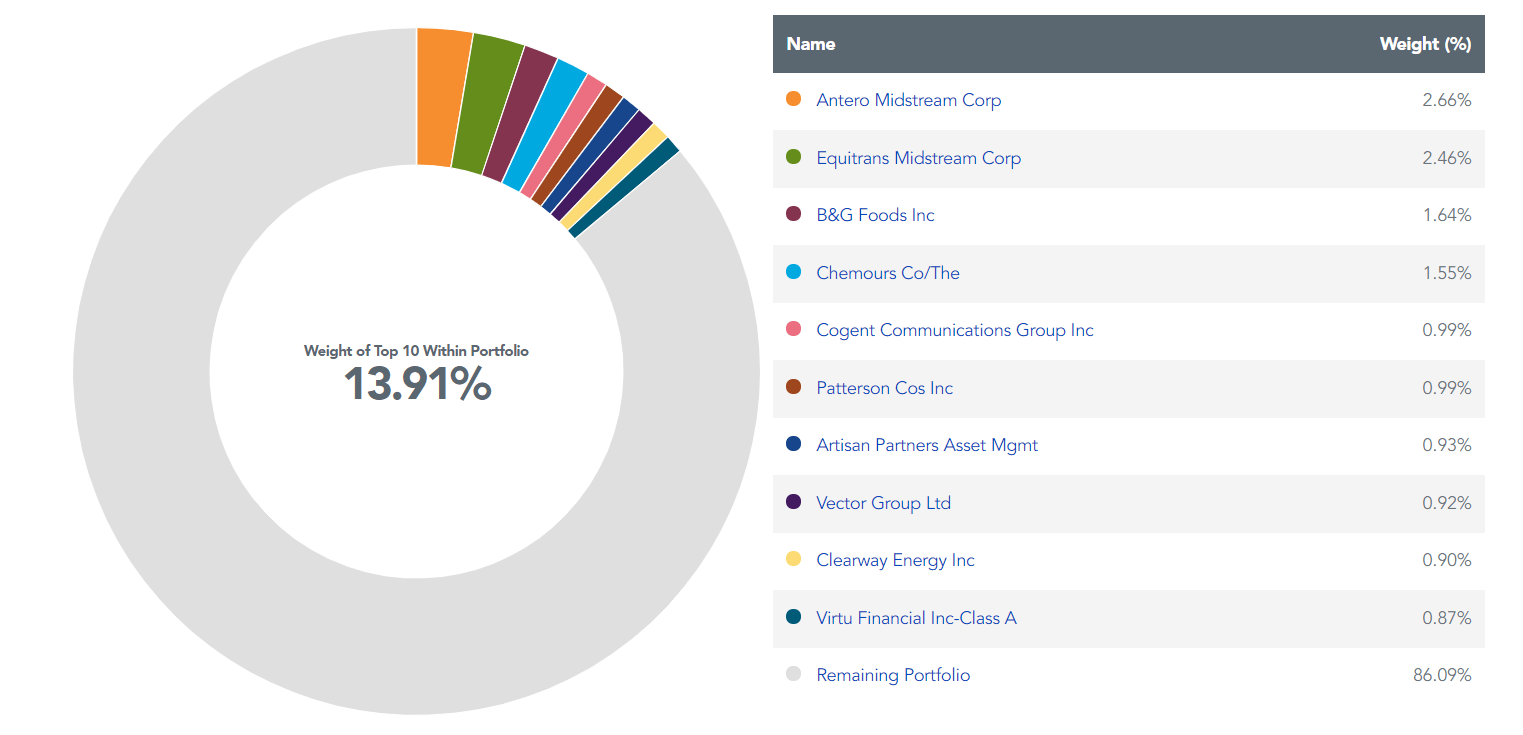Click the purple Vector Group legend marker
This screenshot has width=1523, height=735.
[x=794, y=503]
